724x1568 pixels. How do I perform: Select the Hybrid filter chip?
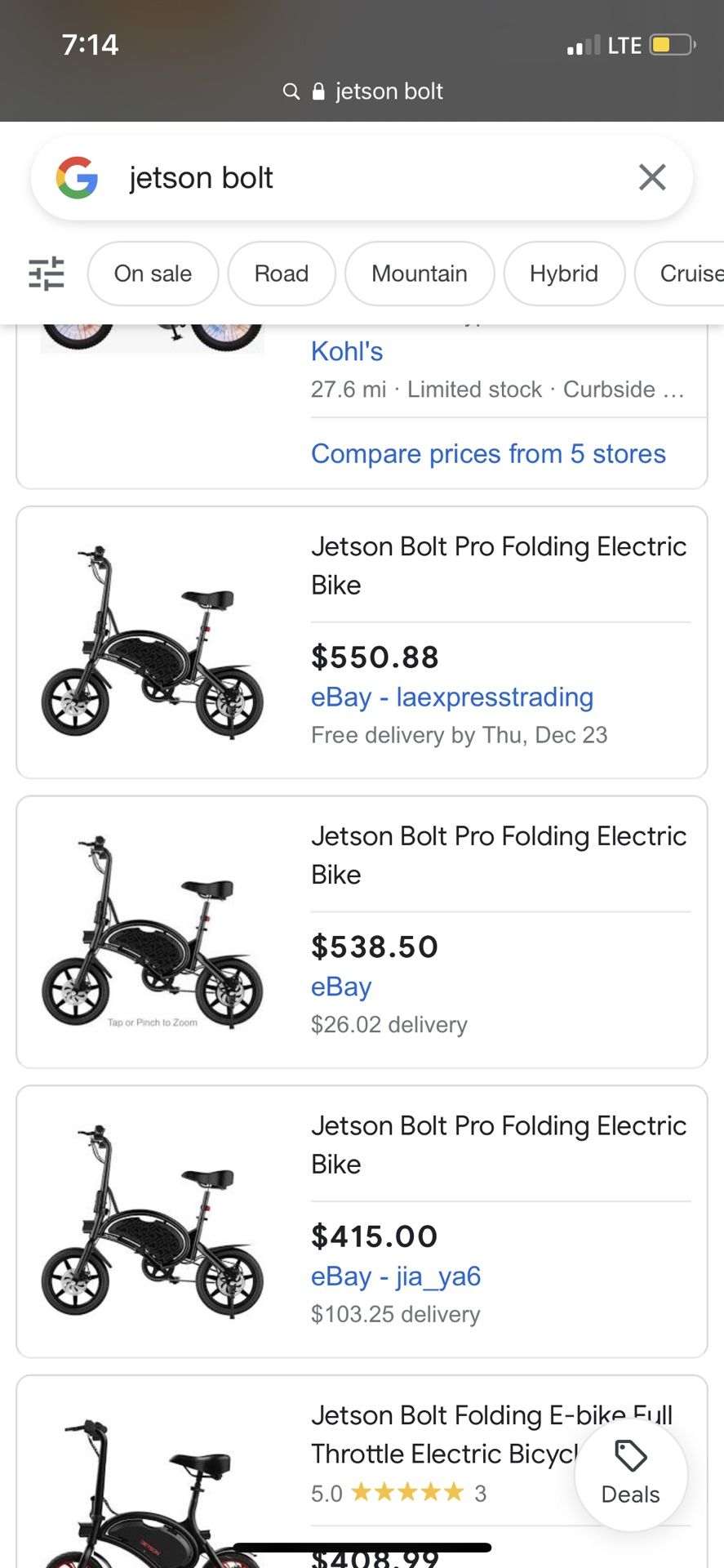(564, 274)
